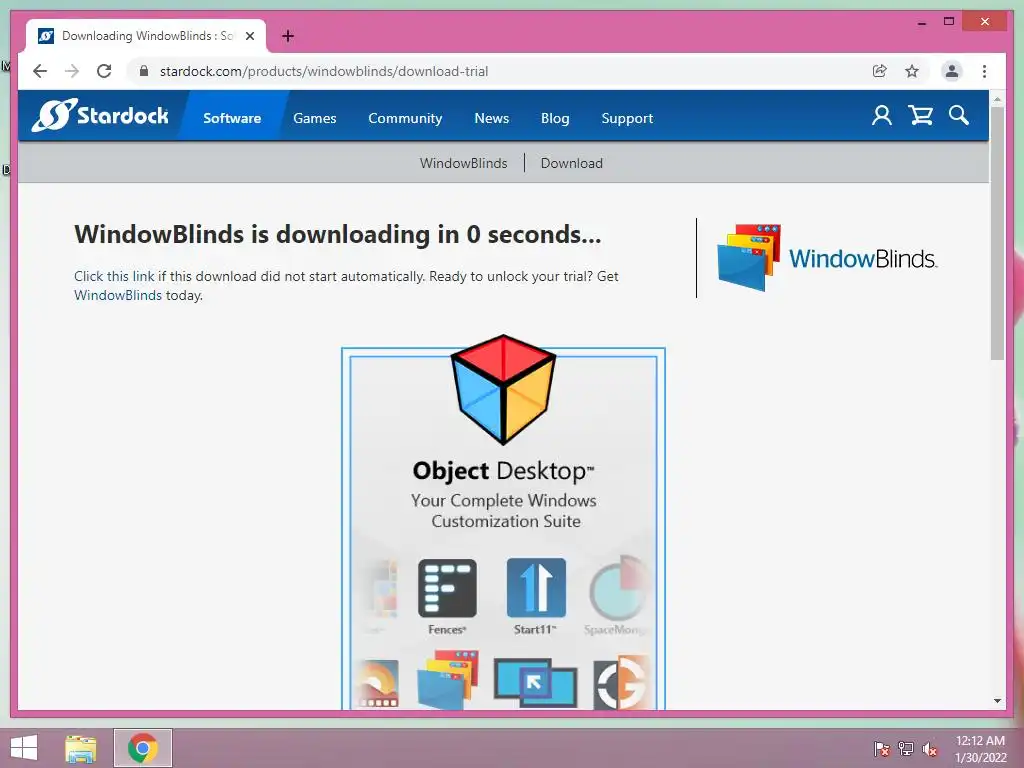Click the WindowBlinds product logo
Screen dimensions: 1024x768
coord(827,258)
